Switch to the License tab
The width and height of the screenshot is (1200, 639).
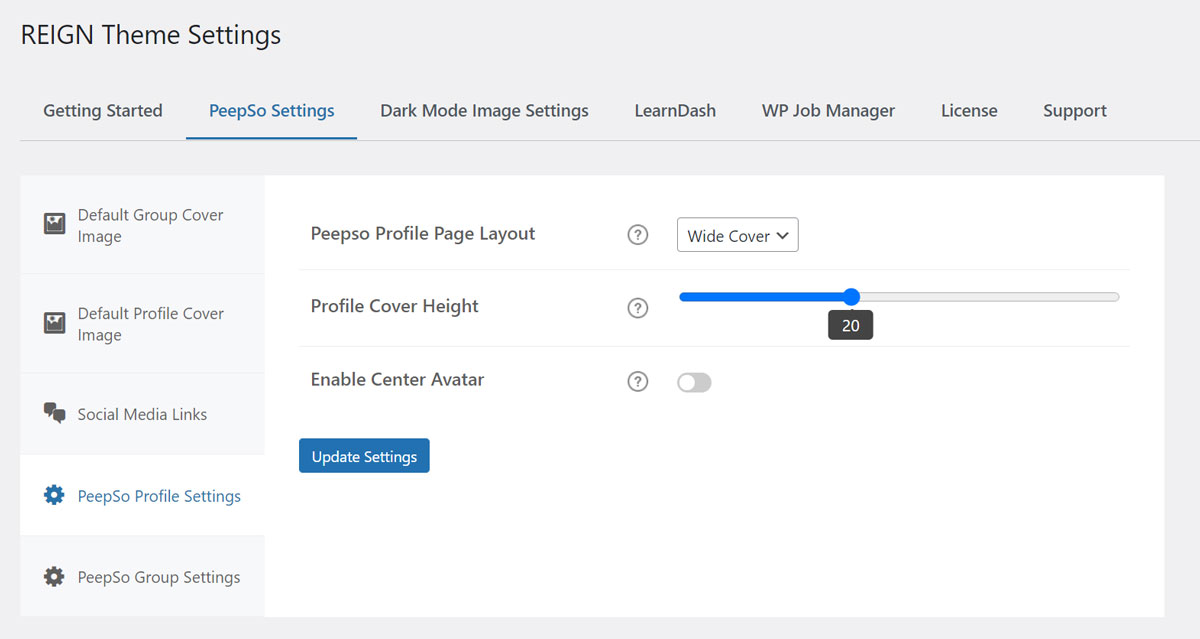coord(969,111)
